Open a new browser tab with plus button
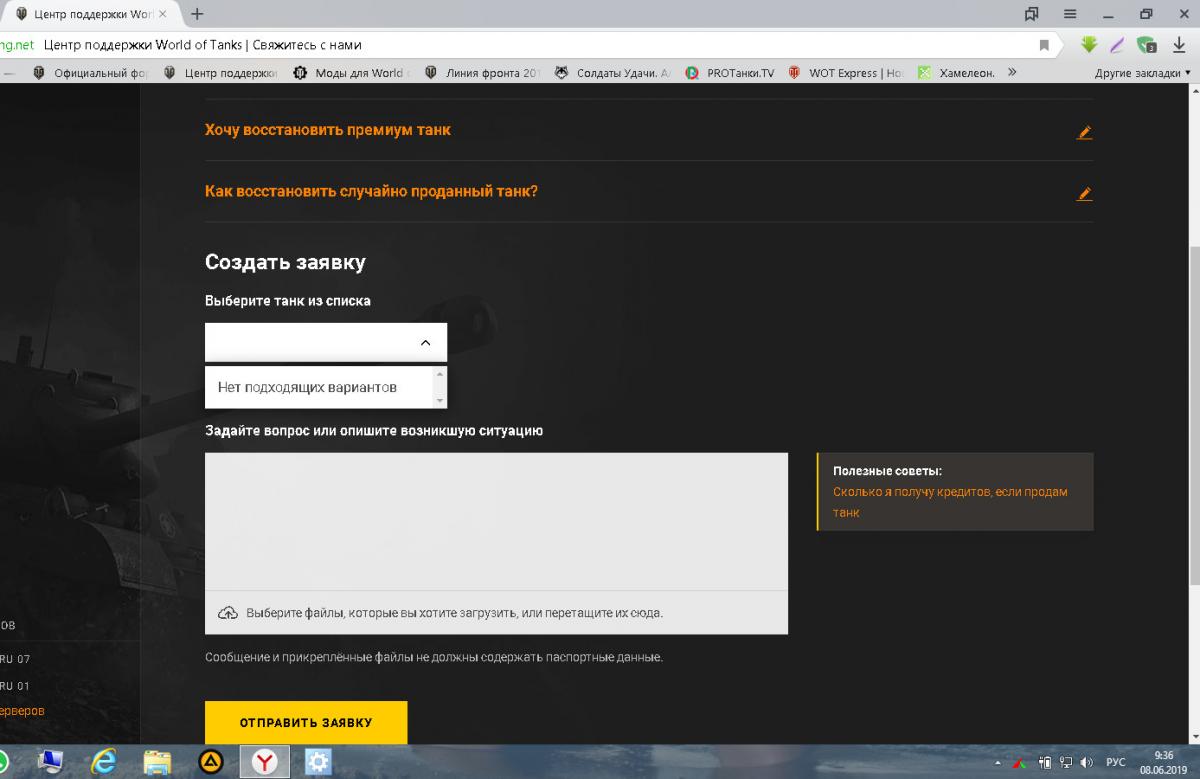Image resolution: width=1200 pixels, height=779 pixels. [196, 14]
